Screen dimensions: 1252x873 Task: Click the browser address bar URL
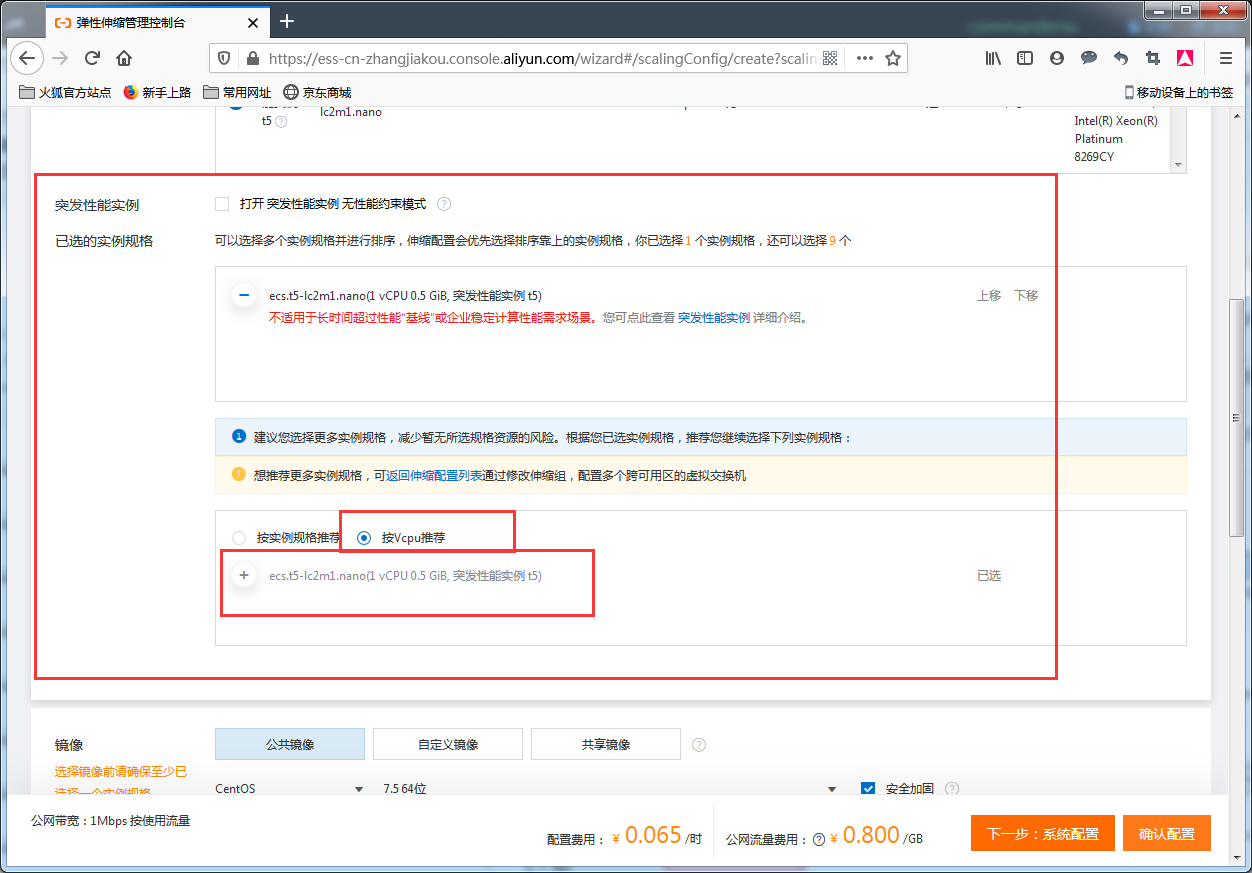click(540, 58)
